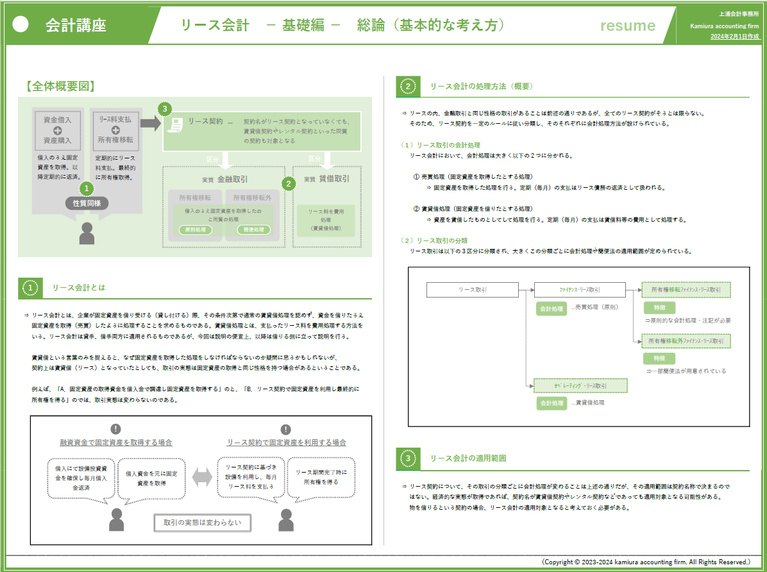Click the gray arrow pointing to リース契約 box
Viewport: 767px width, 572px height.
click(x=151, y=123)
